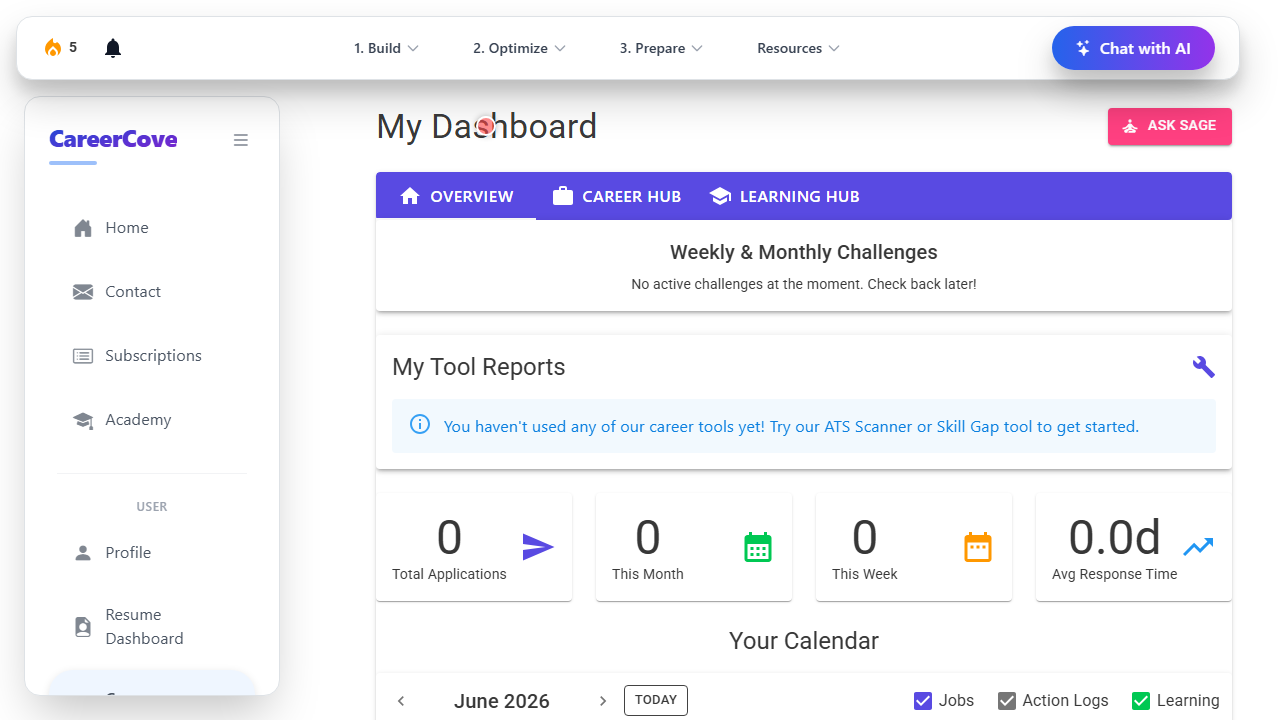
Task: Click the flame streak icon
Action: 53,48
